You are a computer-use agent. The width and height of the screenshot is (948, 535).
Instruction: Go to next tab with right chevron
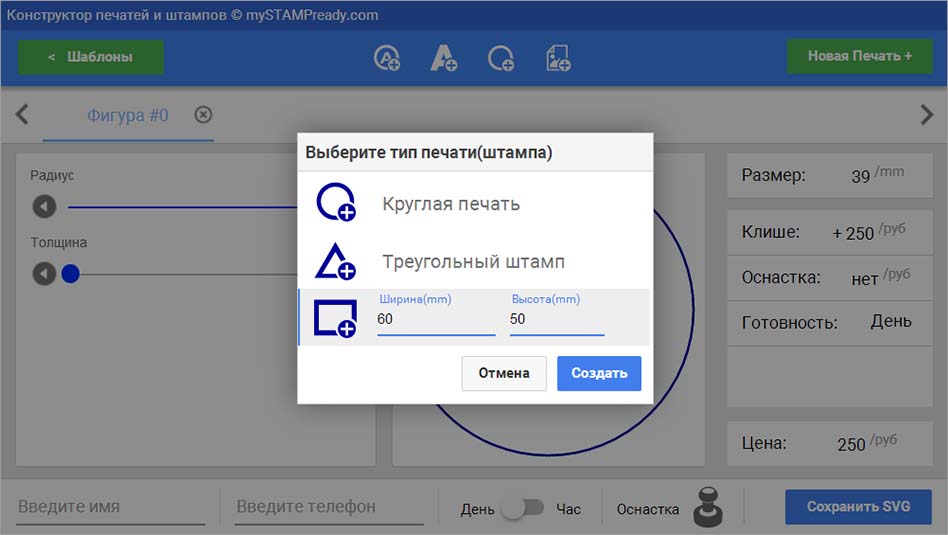pyautogui.click(x=926, y=114)
